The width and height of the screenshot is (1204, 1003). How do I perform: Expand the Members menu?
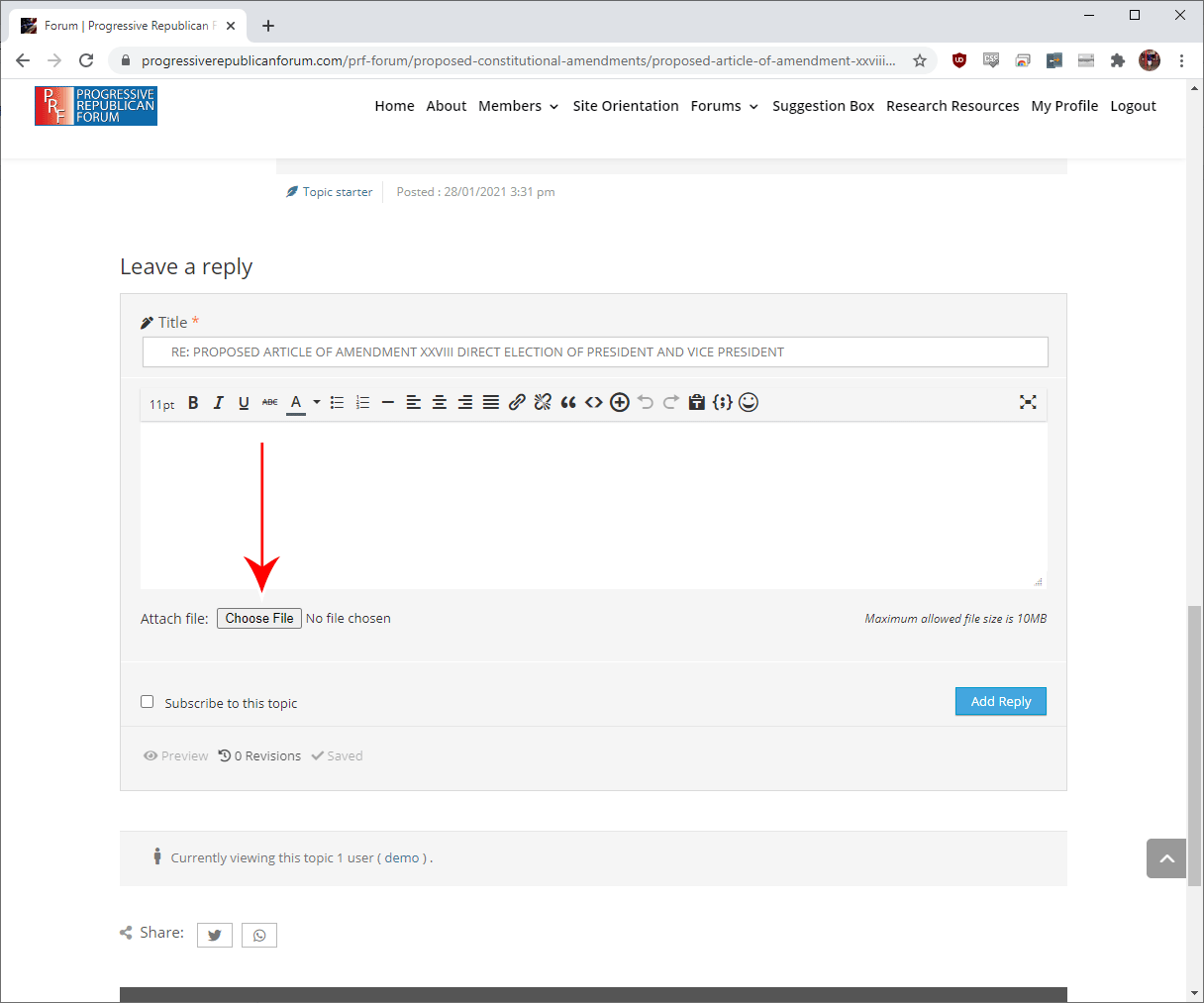pyautogui.click(x=518, y=106)
